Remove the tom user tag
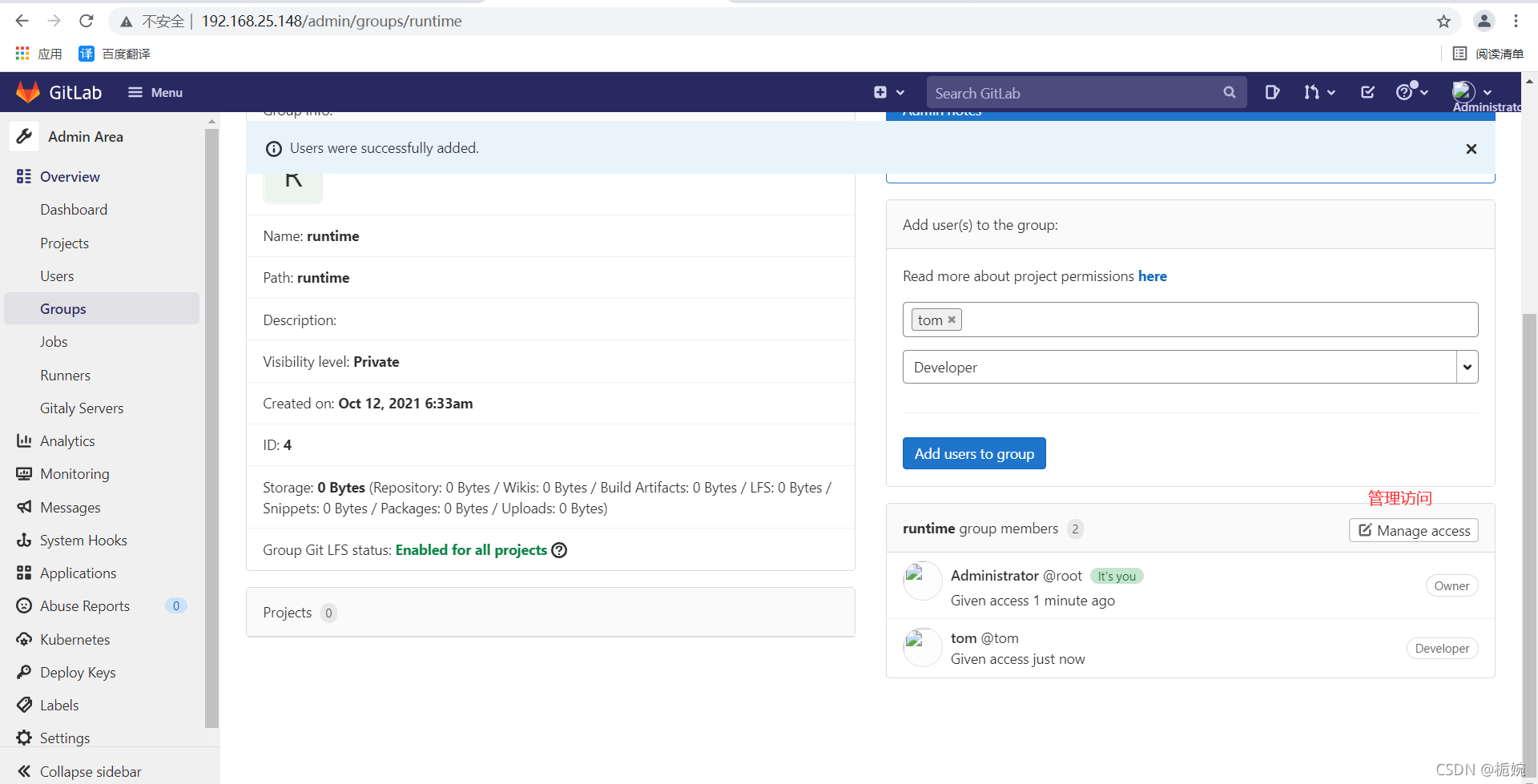1538x784 pixels. pos(952,320)
